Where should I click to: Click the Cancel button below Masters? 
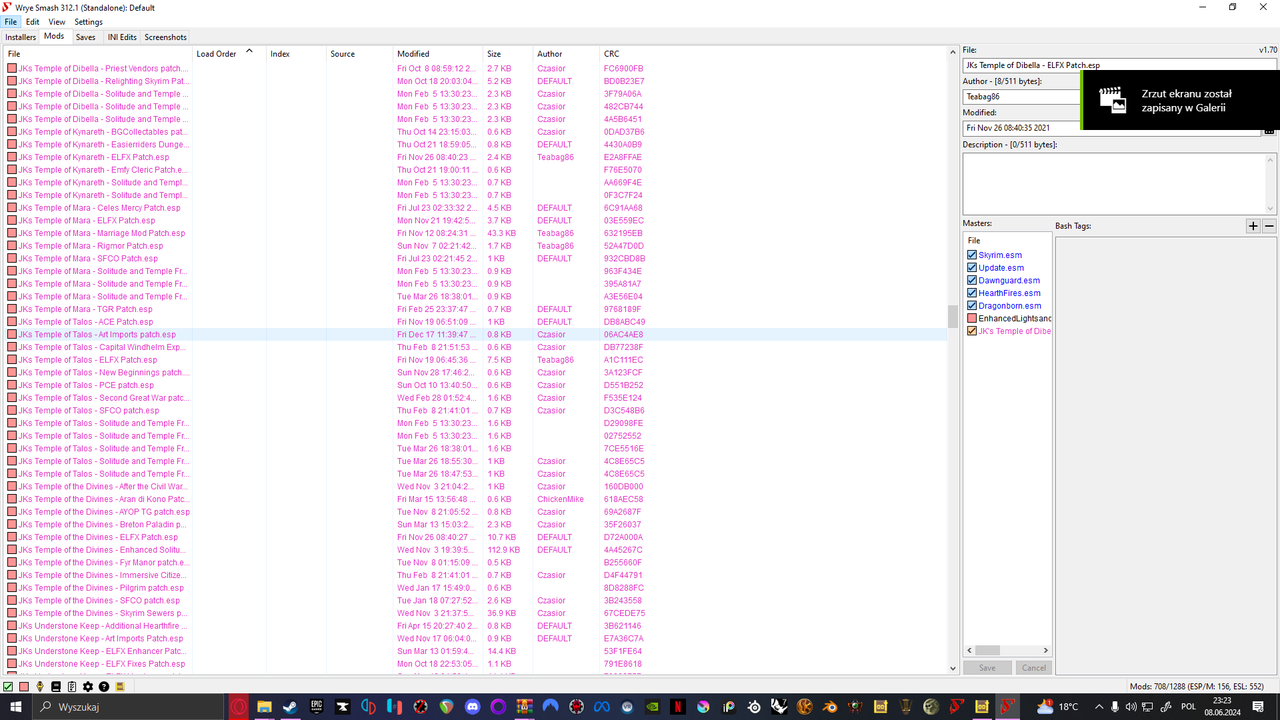pyautogui.click(x=1033, y=667)
